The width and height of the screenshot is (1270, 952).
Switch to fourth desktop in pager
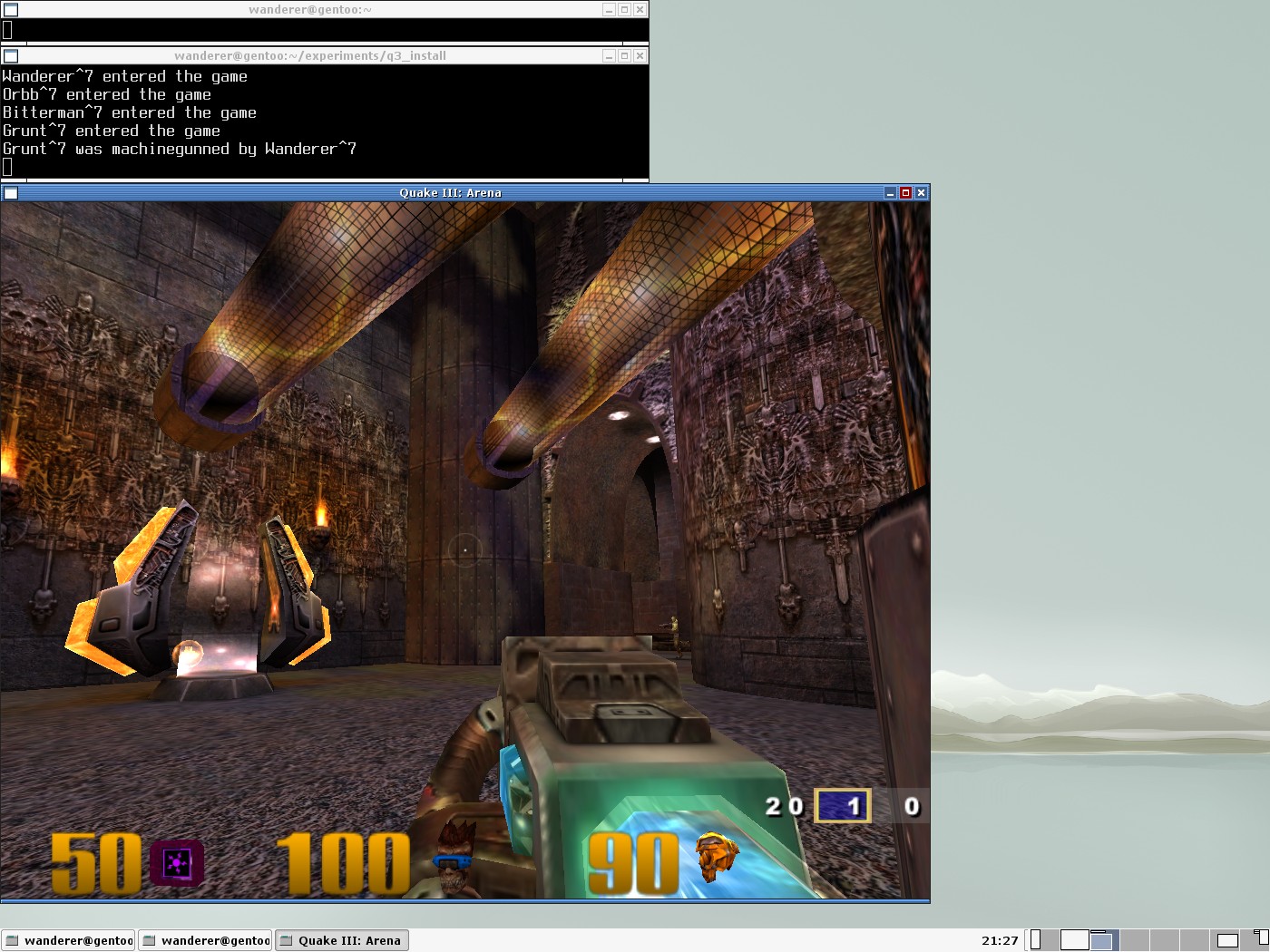(1135, 940)
